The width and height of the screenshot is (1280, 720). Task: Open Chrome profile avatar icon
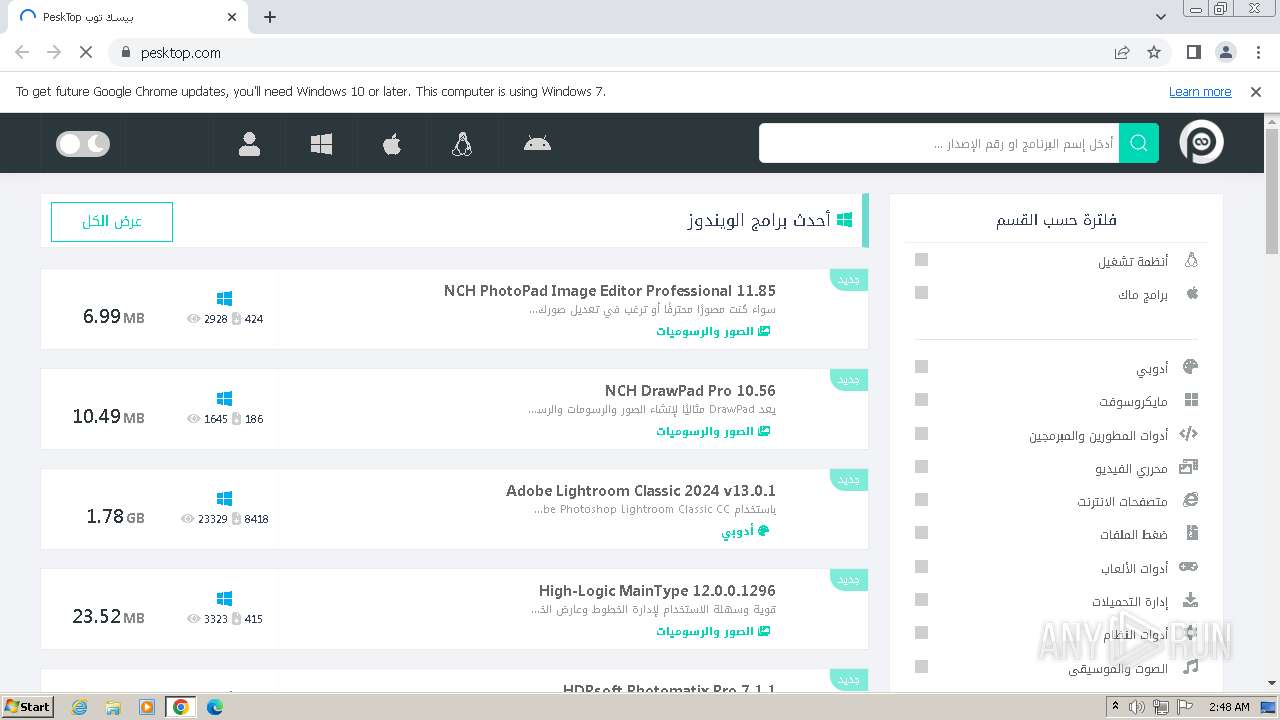1225,52
